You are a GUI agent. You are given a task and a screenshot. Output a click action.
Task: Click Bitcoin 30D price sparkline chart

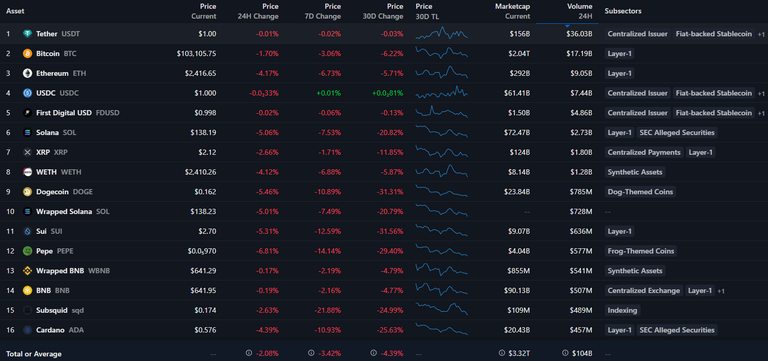(x=441, y=53)
